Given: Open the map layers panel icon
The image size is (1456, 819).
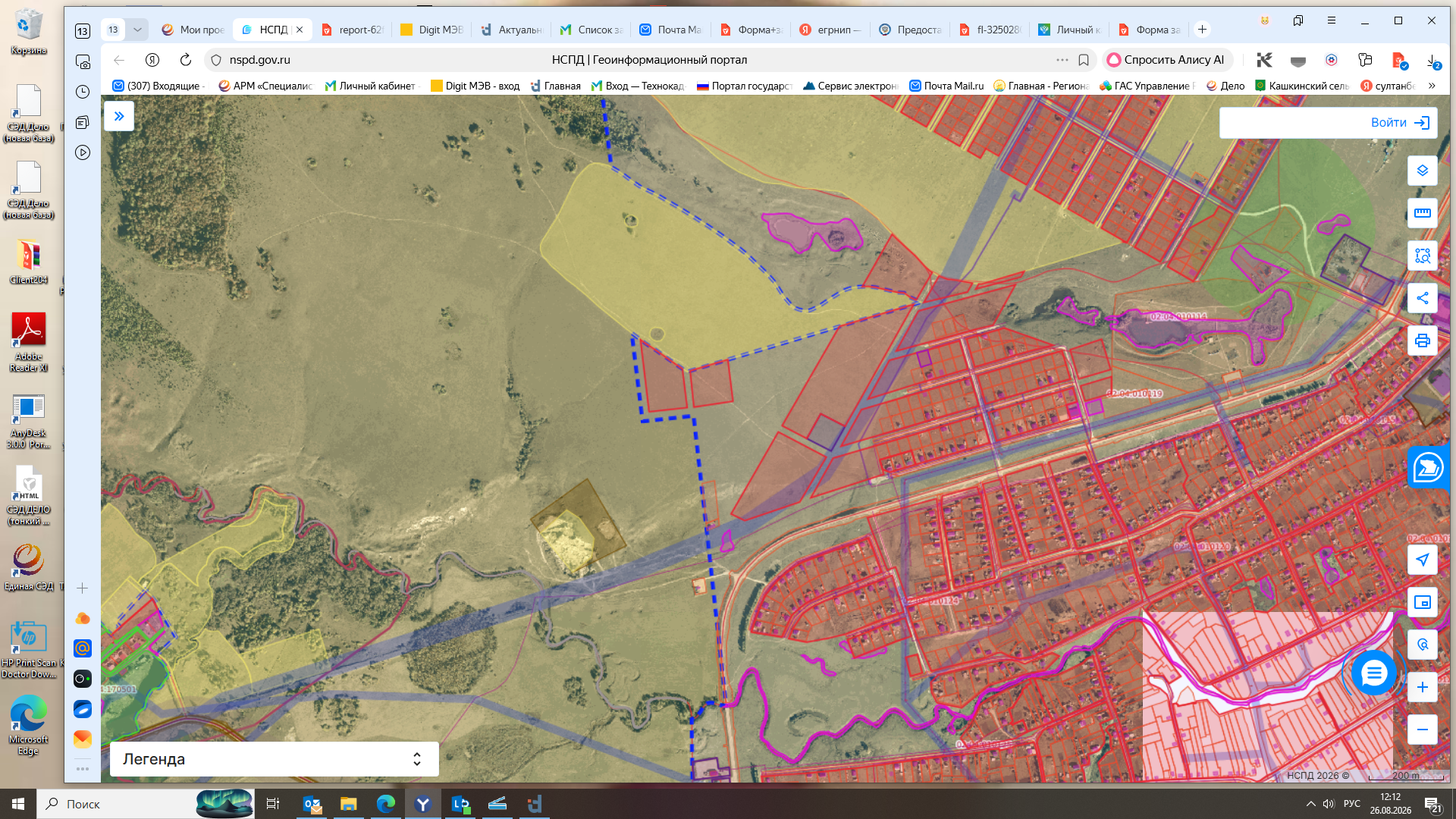Looking at the screenshot, I should 1422,171.
